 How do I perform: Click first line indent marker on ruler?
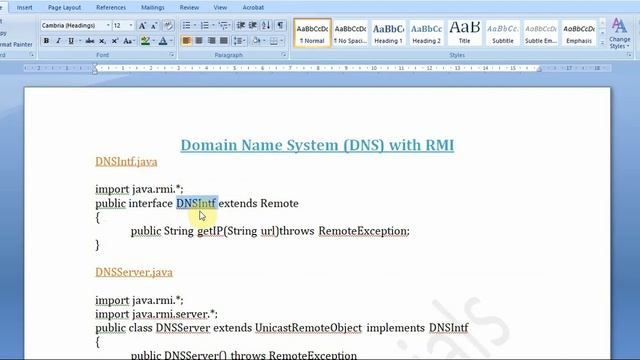pyautogui.click(x=95, y=65)
